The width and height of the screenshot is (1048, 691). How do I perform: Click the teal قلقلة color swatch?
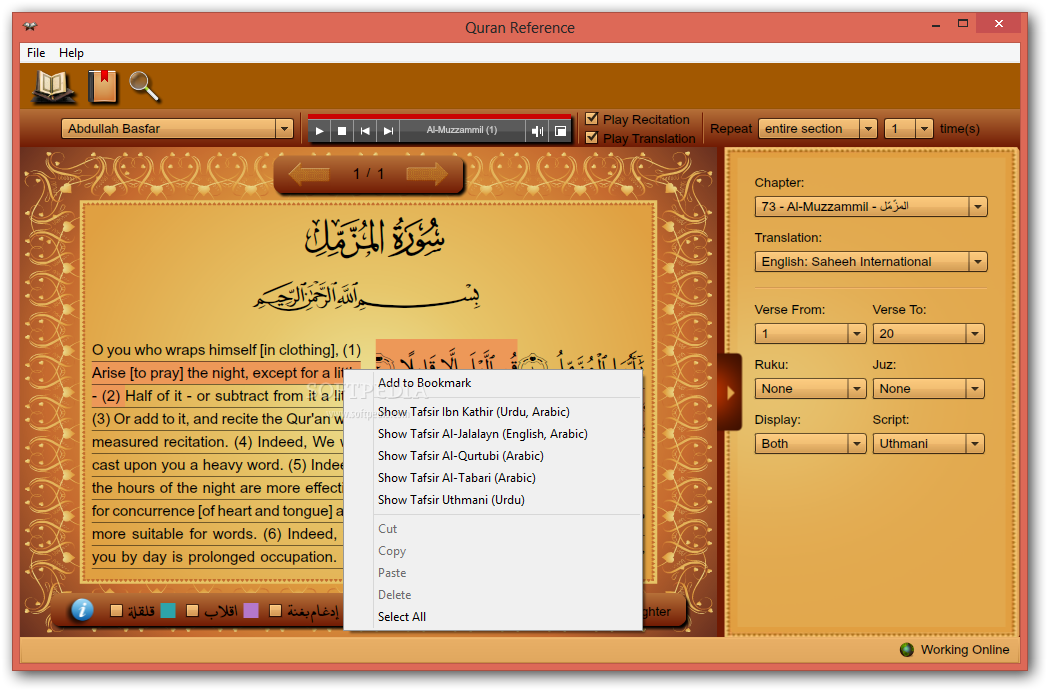168,611
